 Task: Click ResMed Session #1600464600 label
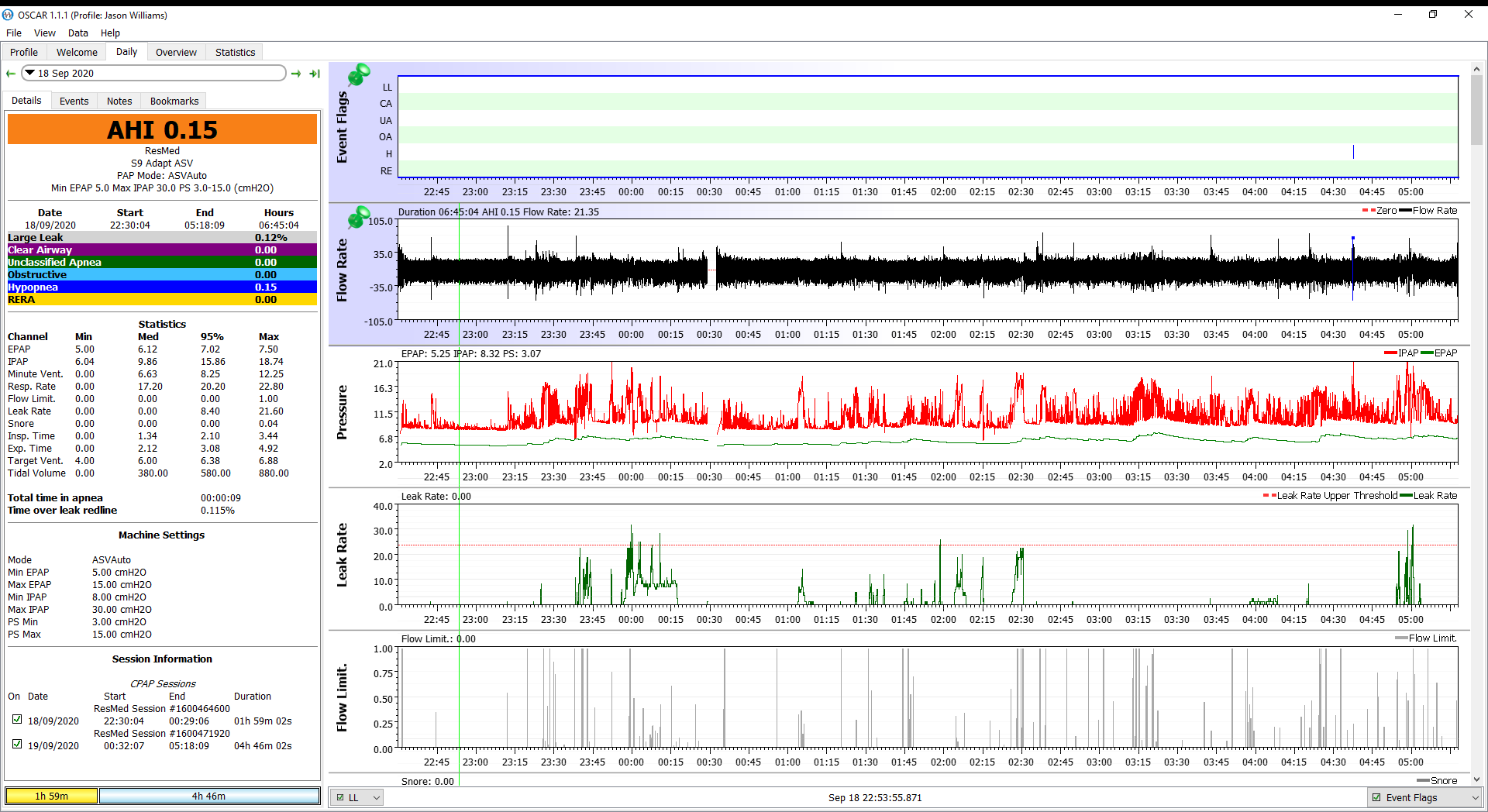[162, 708]
